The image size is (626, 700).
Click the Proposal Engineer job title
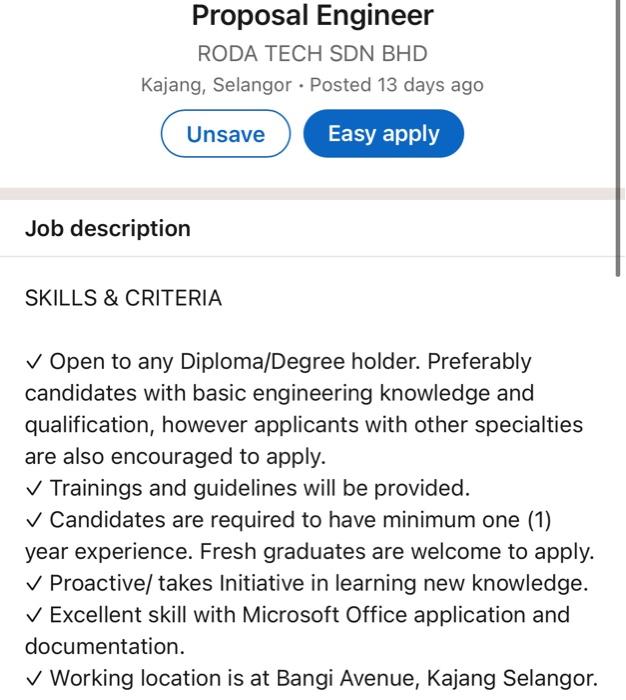tap(312, 16)
